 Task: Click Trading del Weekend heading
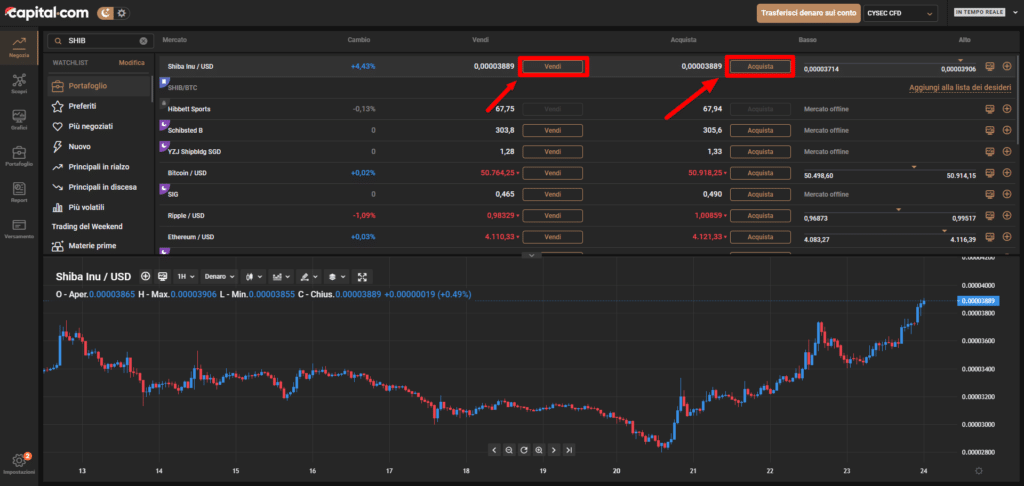pyautogui.click(x=87, y=227)
